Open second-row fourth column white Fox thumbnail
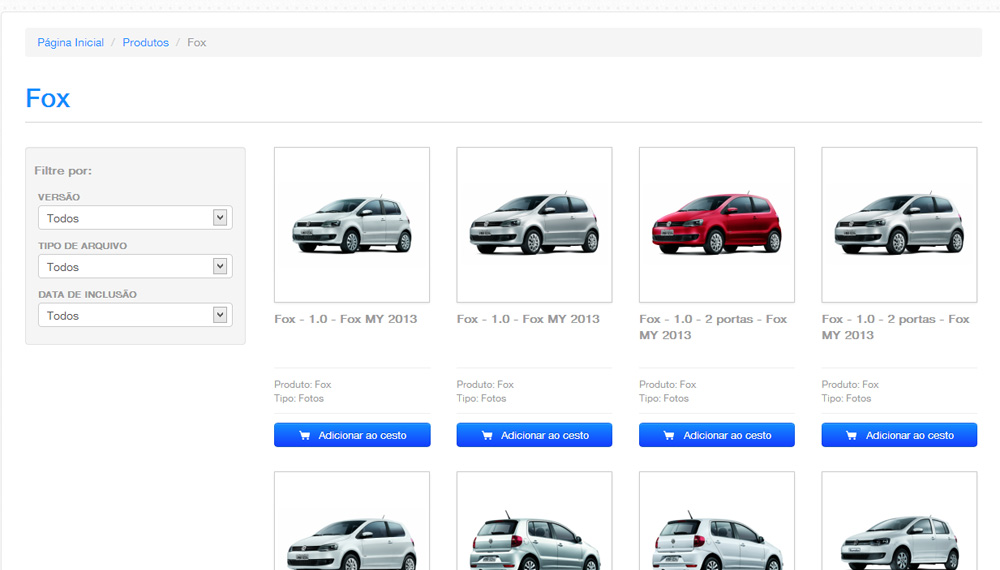1000x570 pixels. coord(899,521)
